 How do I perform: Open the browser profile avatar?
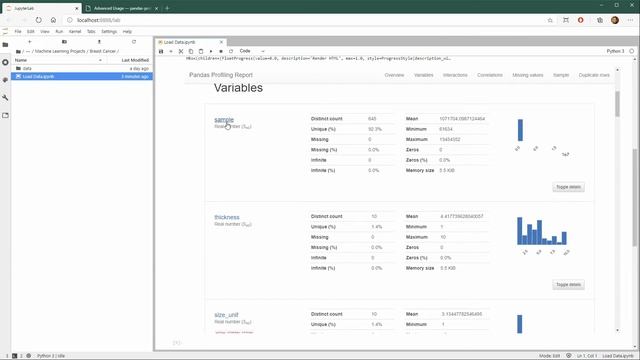point(615,20)
